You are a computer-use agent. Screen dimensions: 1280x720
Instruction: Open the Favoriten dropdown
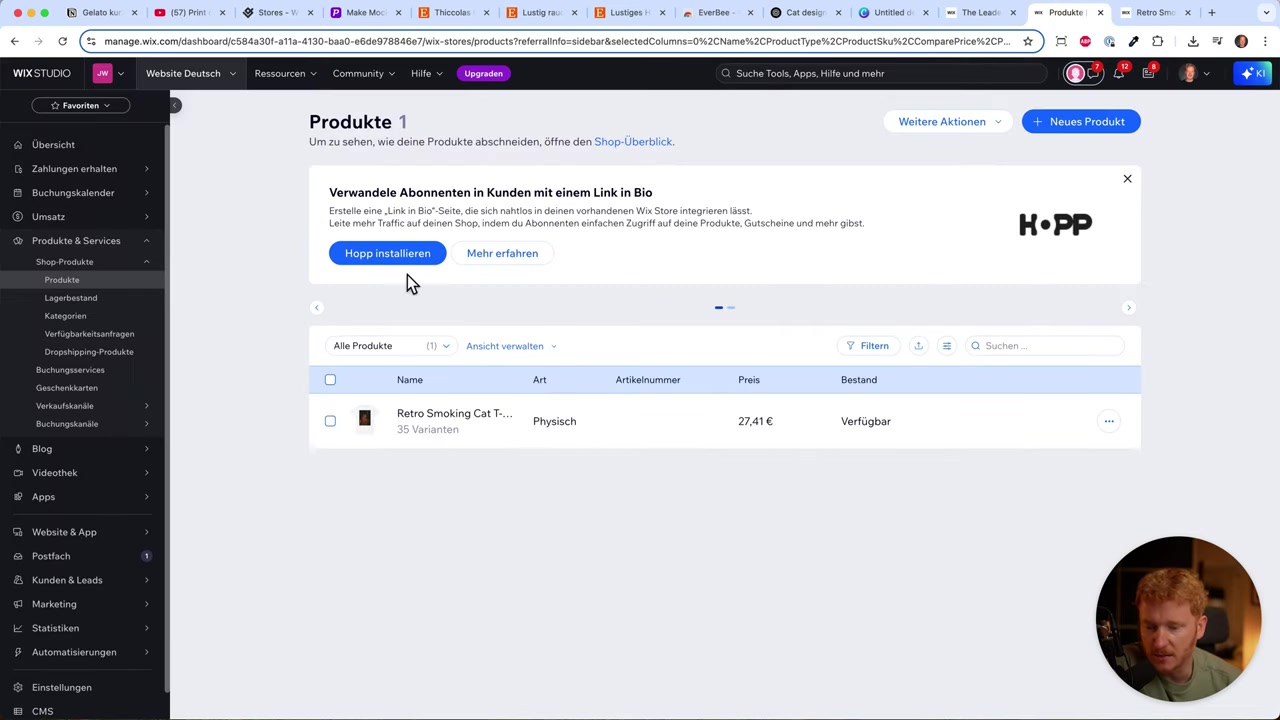pyautogui.click(x=81, y=105)
